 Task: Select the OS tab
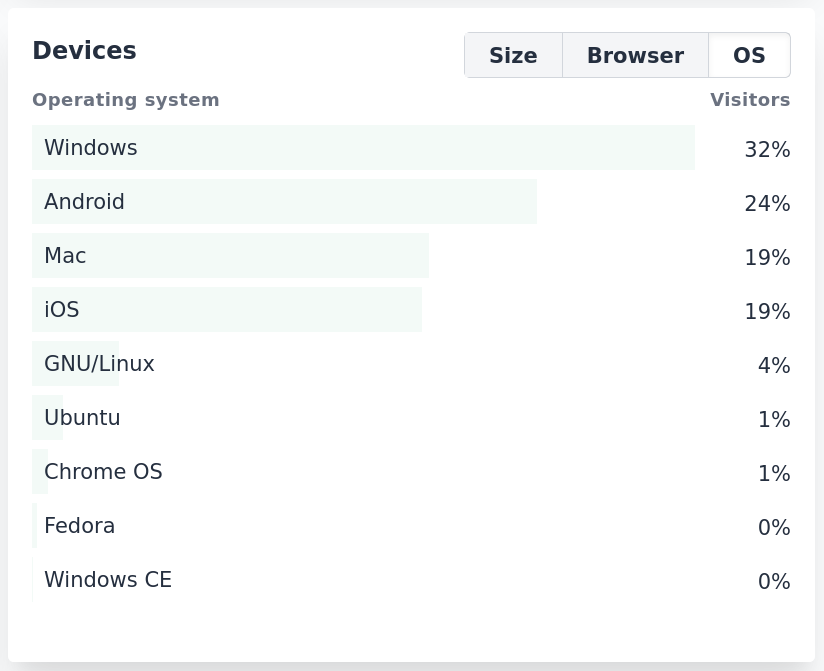tap(749, 55)
